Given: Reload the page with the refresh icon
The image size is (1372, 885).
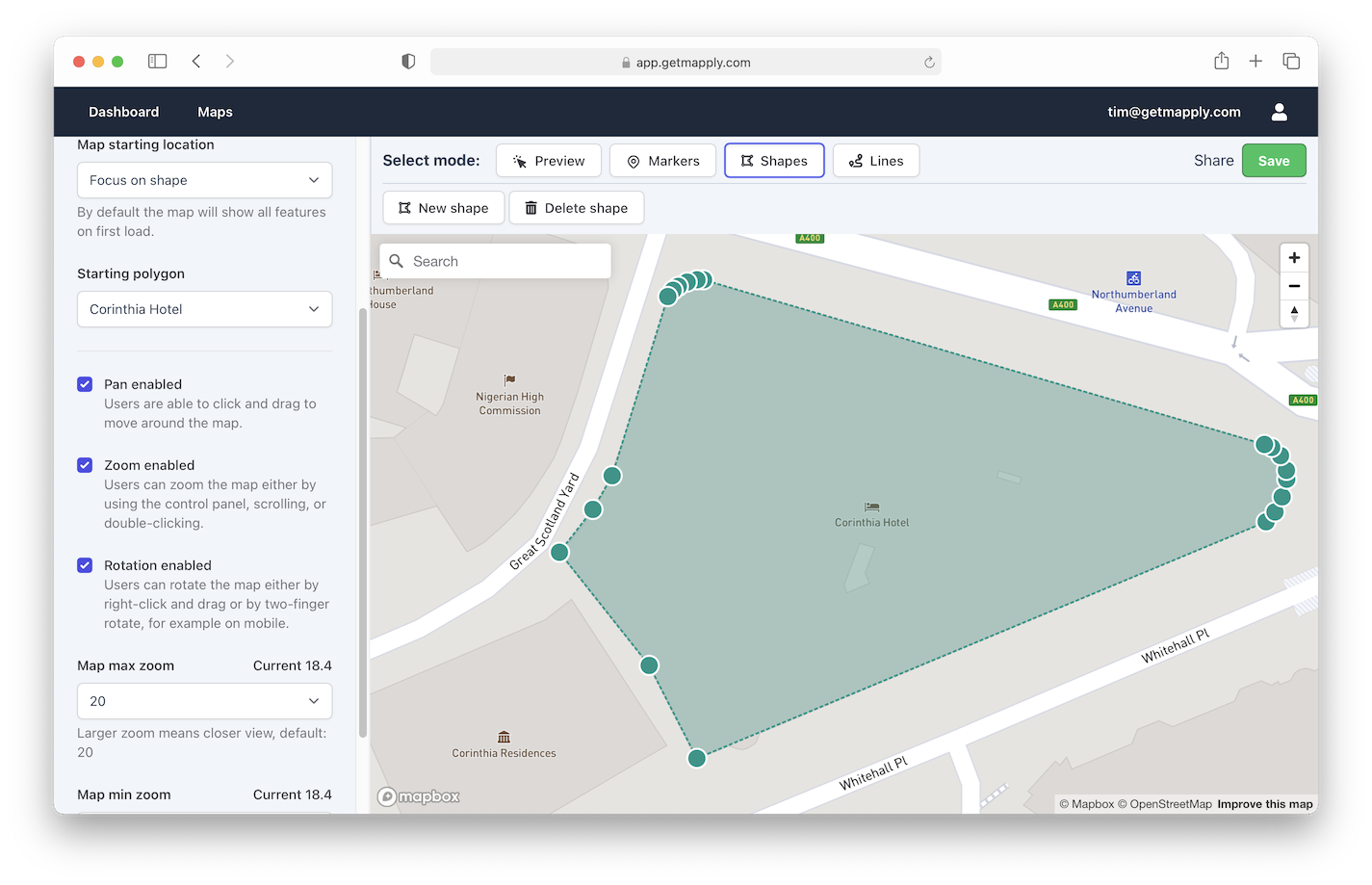Looking at the screenshot, I should coord(929,63).
